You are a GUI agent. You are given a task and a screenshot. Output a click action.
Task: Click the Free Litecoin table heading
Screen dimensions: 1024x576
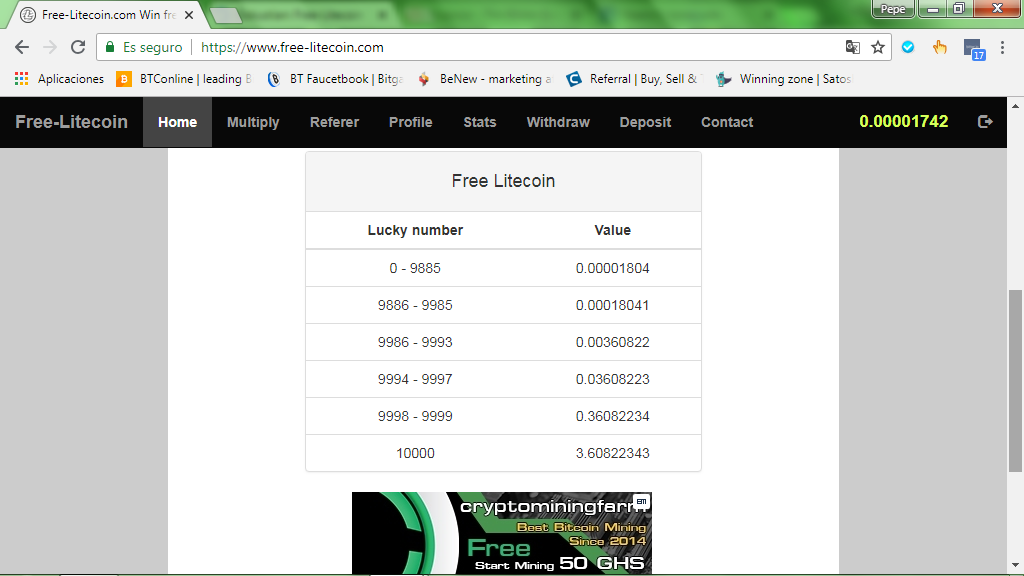tap(504, 181)
